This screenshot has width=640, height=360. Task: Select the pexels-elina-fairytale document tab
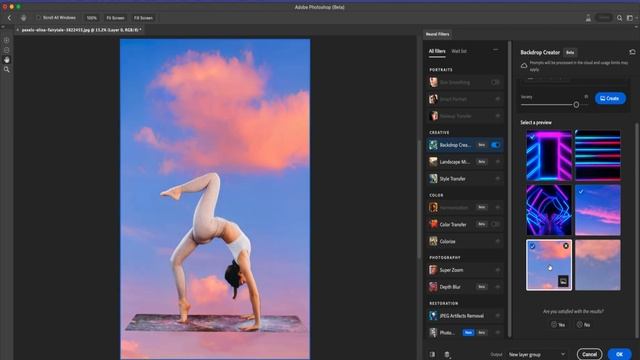[81, 30]
